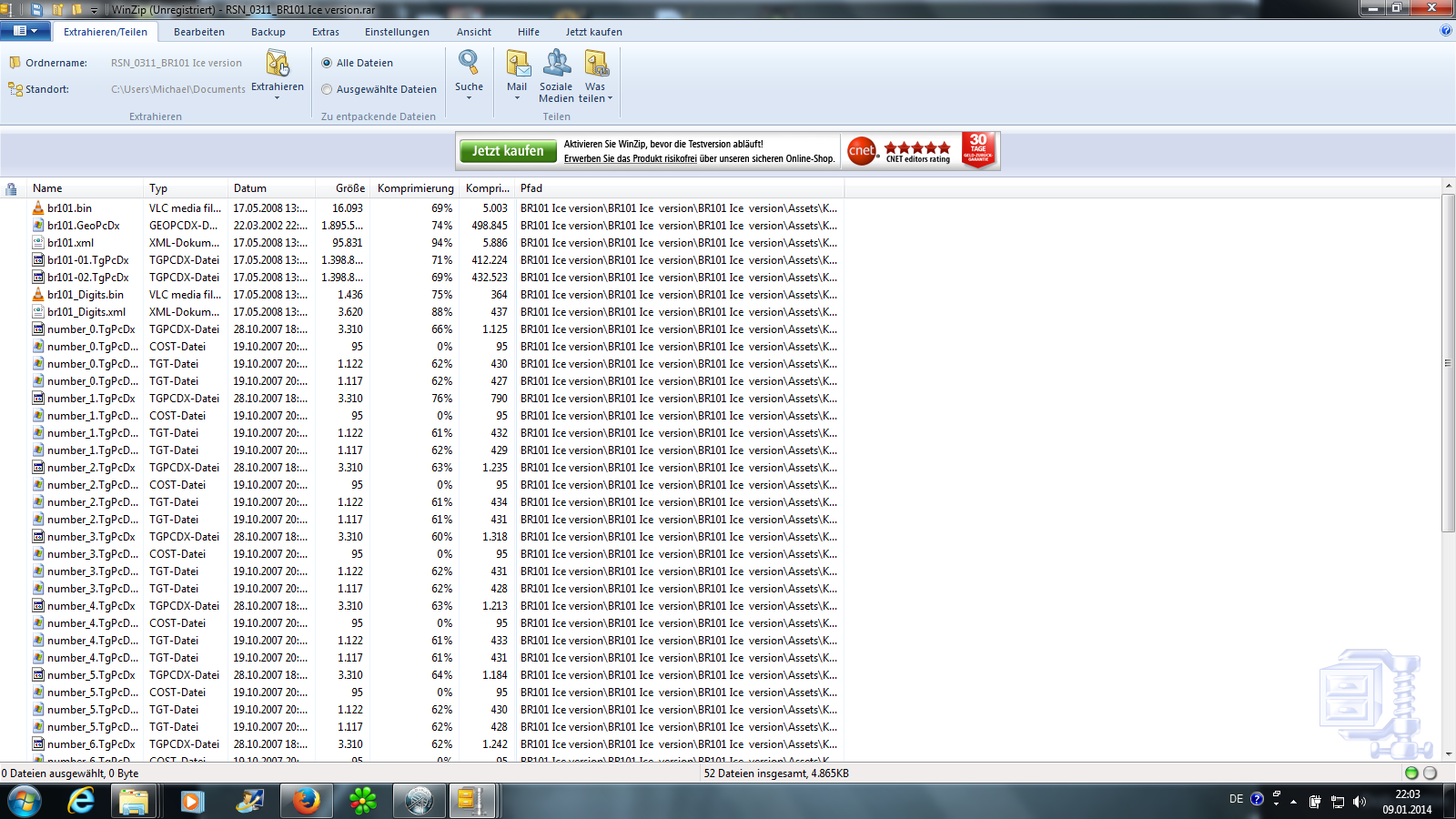Click the file icon beside br101.xml
This screenshot has width=1456, height=819.
pyautogui.click(x=38, y=243)
